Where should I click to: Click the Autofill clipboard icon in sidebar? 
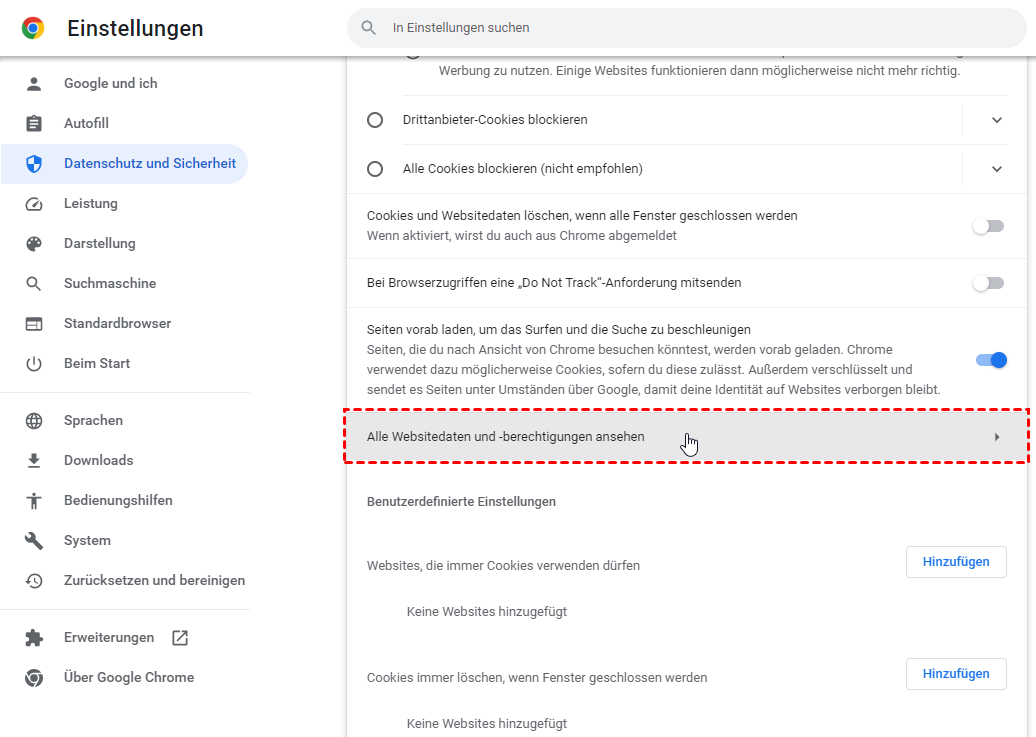pos(34,124)
